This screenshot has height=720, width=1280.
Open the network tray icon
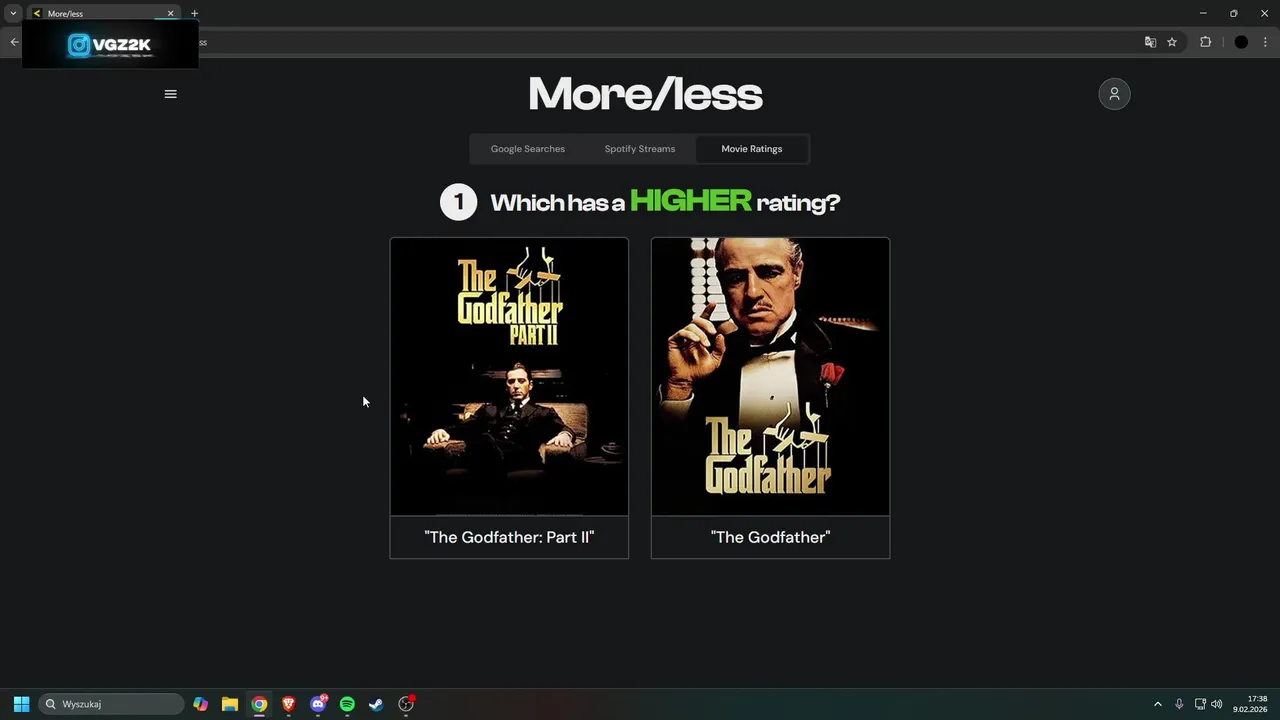1200,704
